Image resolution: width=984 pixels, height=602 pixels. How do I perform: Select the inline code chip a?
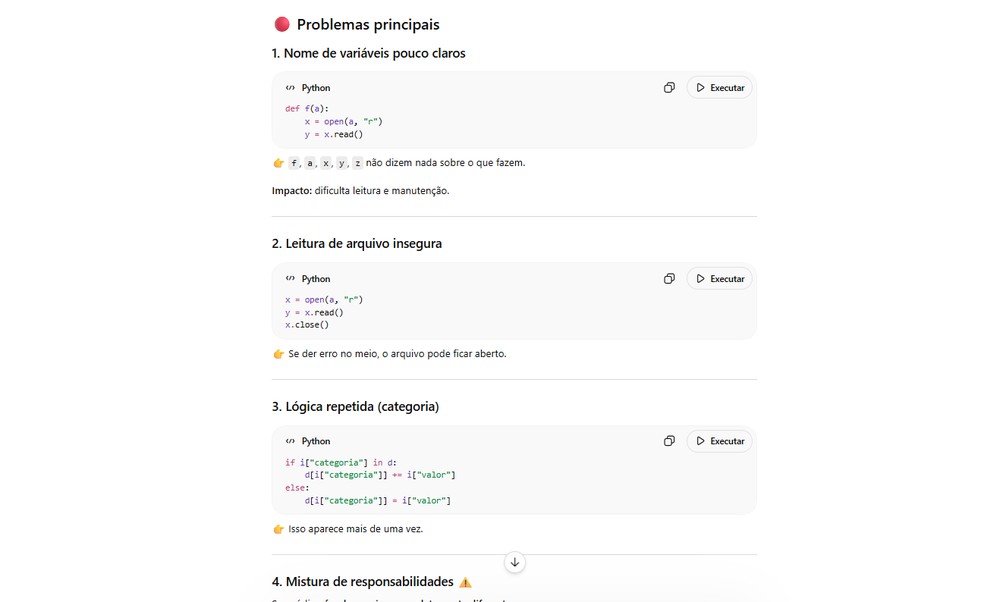coord(310,162)
